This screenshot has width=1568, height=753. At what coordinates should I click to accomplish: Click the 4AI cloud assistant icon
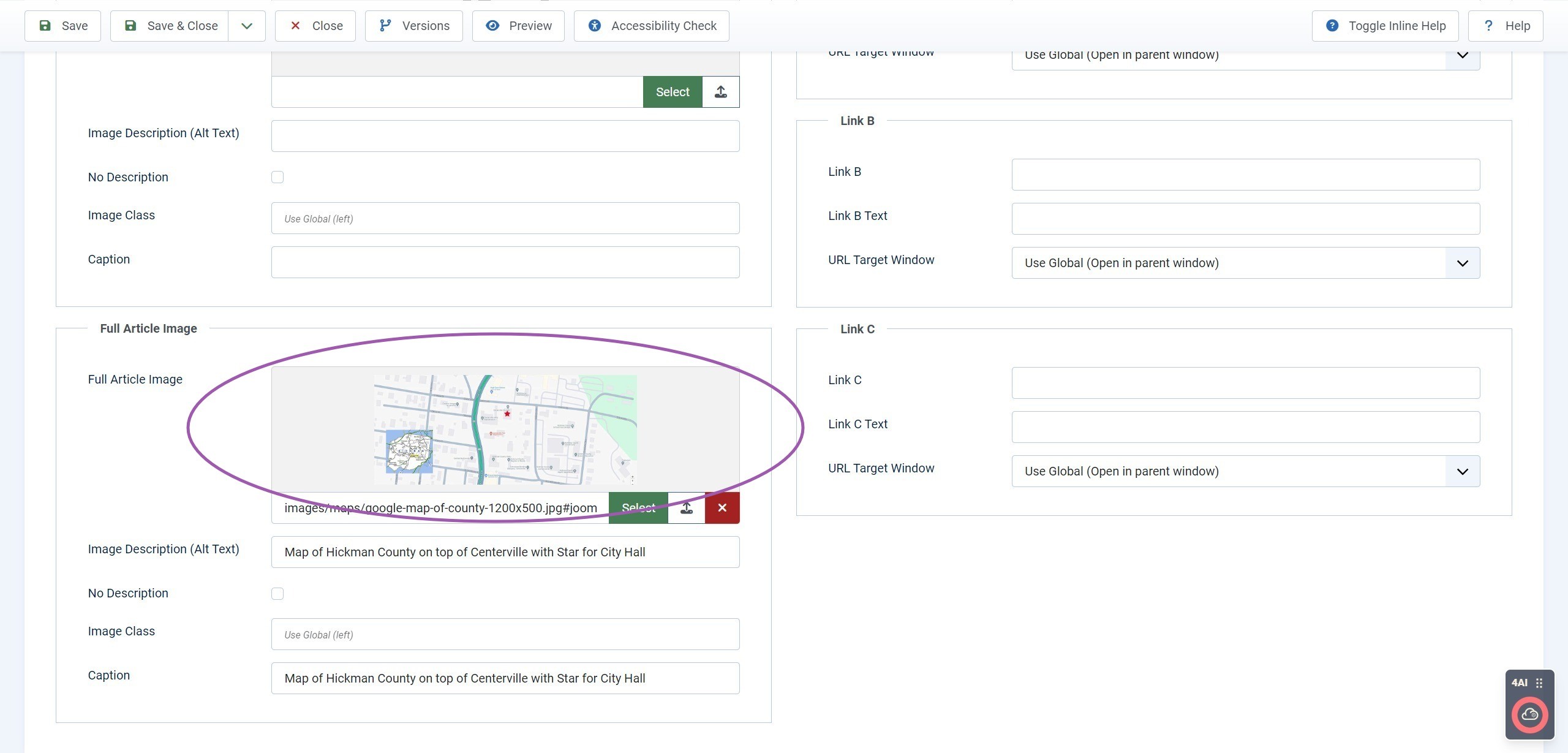(1529, 714)
